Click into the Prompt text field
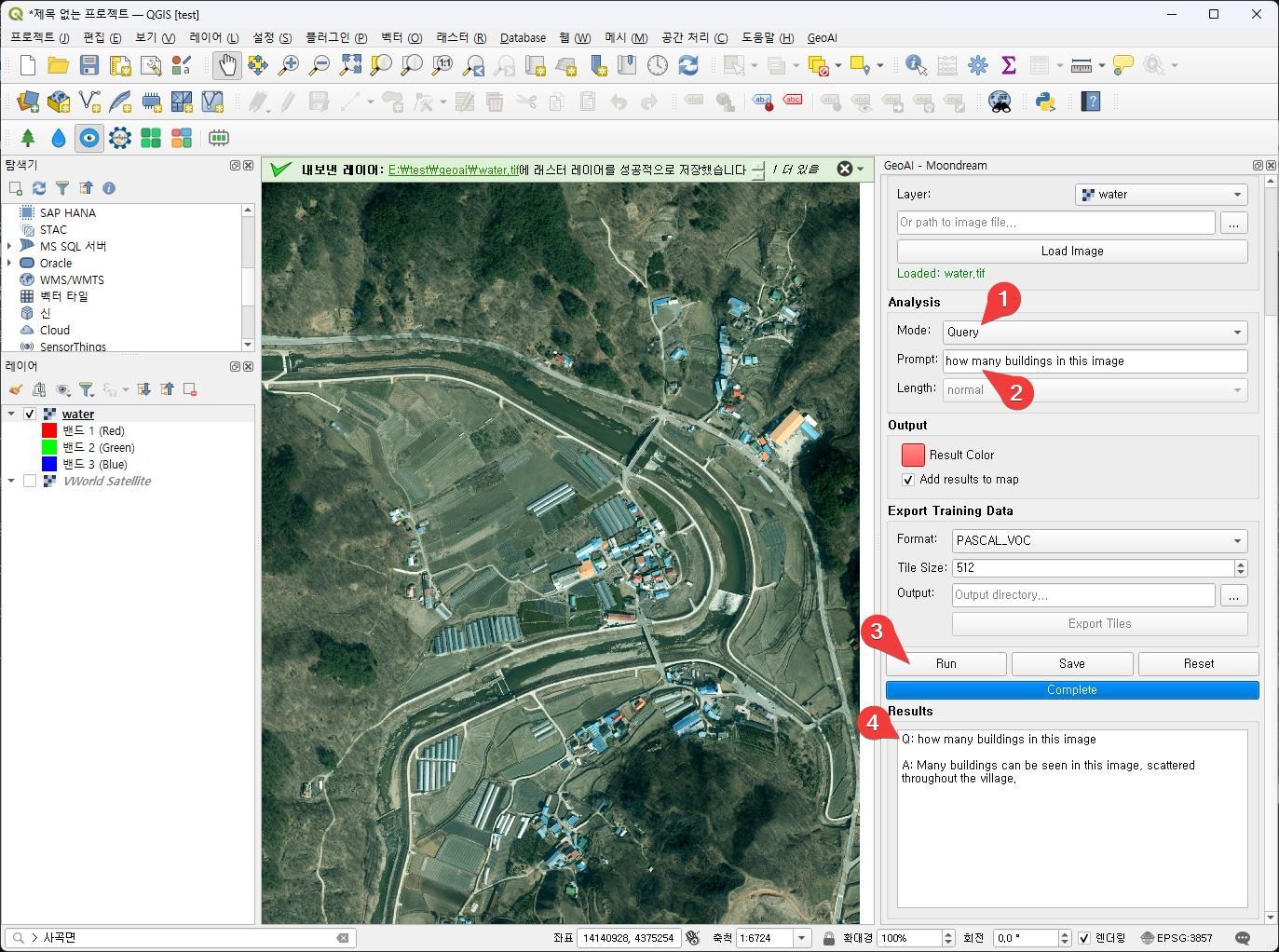This screenshot has width=1279, height=952. coord(1095,361)
